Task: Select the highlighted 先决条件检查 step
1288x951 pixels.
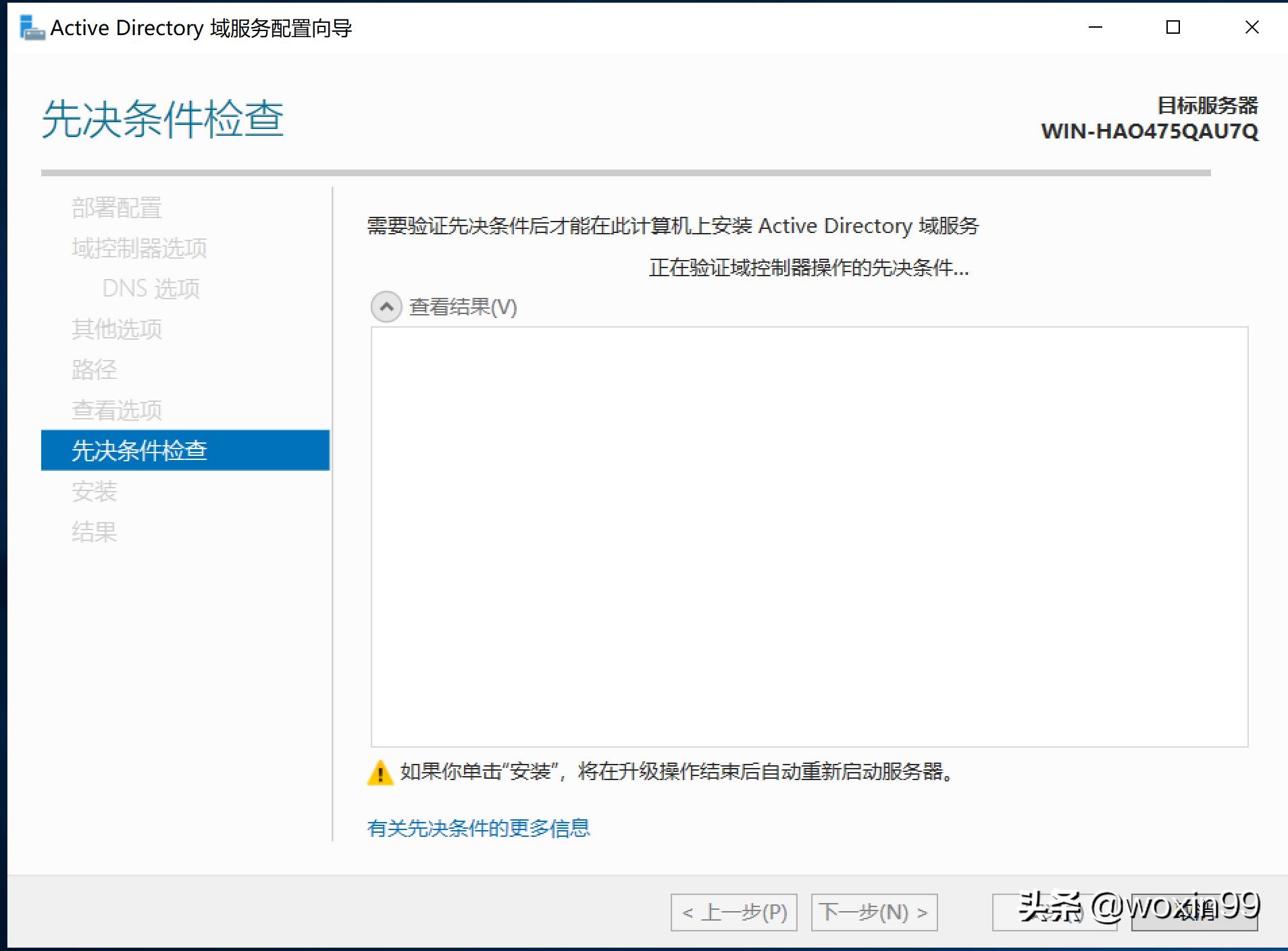Action: pos(140,451)
